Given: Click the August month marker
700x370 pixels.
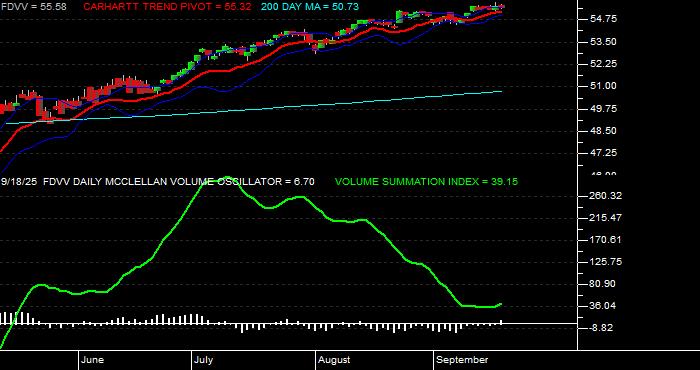Looking at the screenshot, I should pos(334,360).
